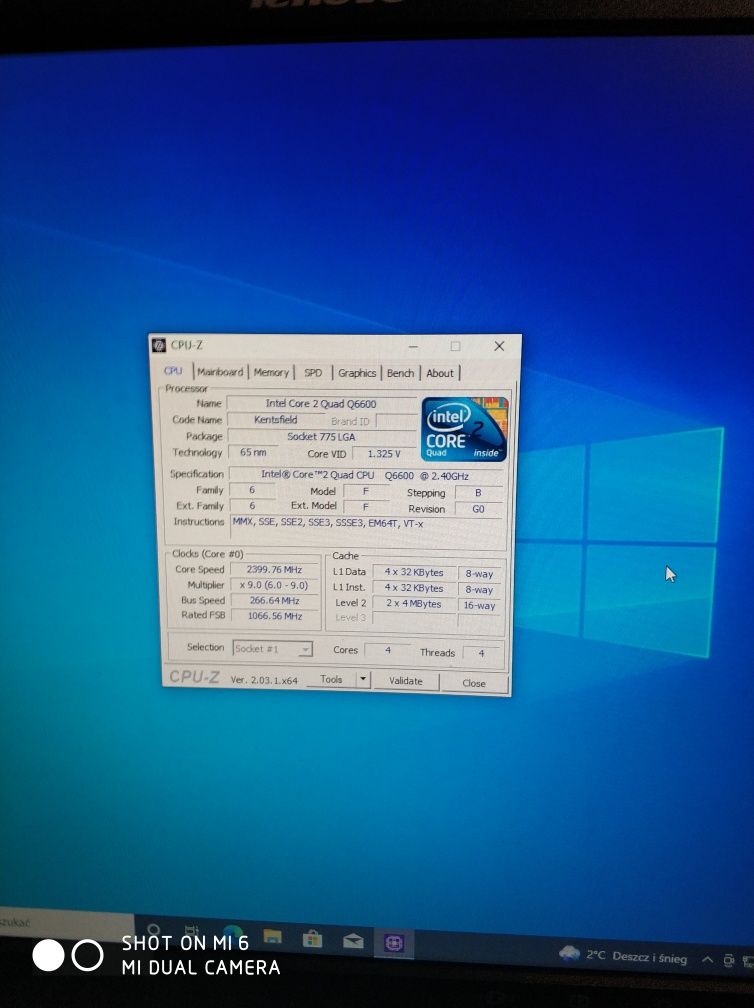Click the bus speed value '266.64 MHz'
Image resolution: width=754 pixels, height=1008 pixels.
[274, 600]
